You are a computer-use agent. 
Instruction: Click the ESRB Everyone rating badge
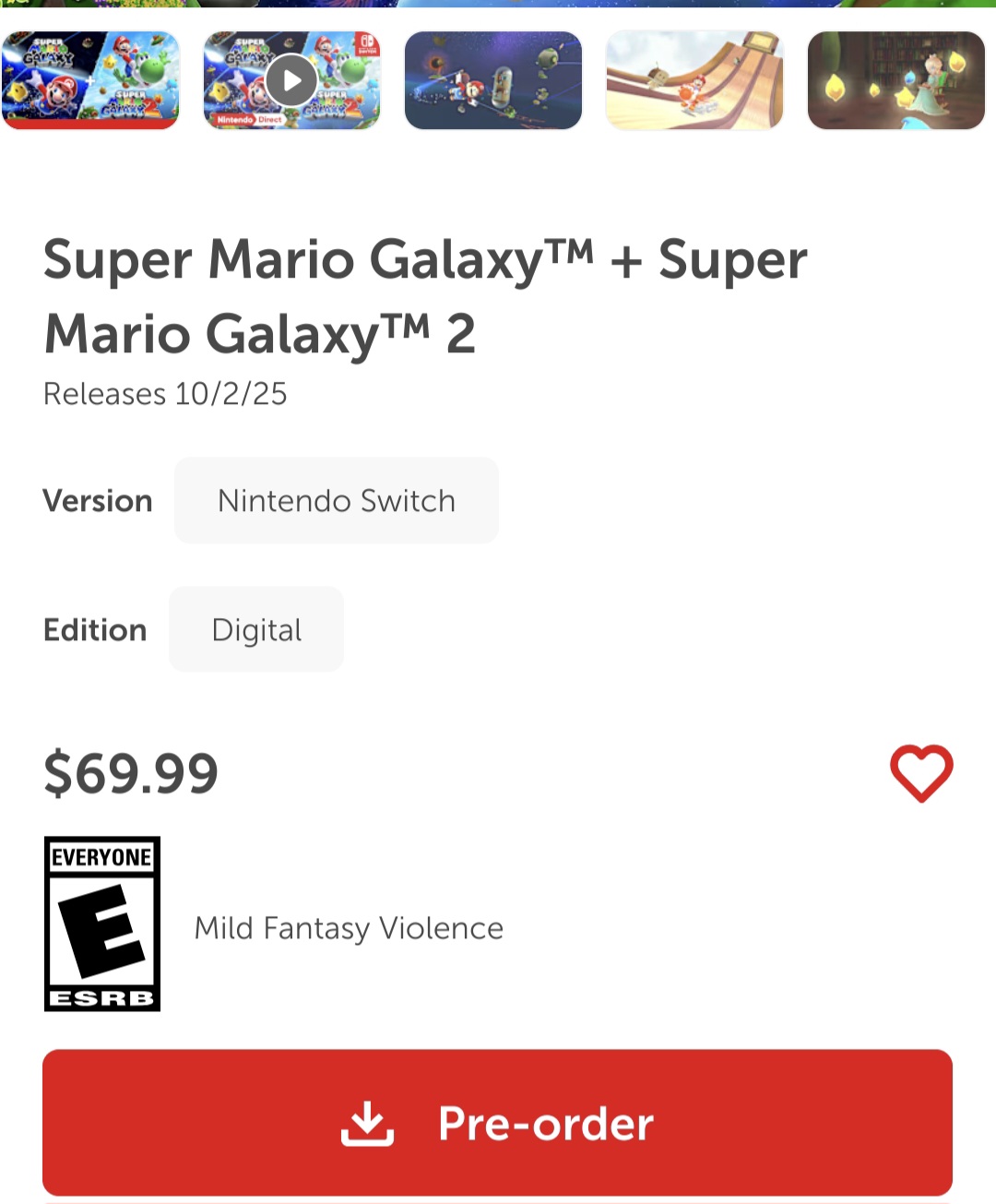pos(102,924)
